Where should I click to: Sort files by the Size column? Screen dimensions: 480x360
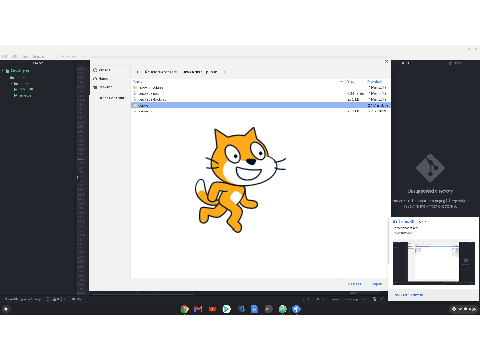click(x=350, y=82)
